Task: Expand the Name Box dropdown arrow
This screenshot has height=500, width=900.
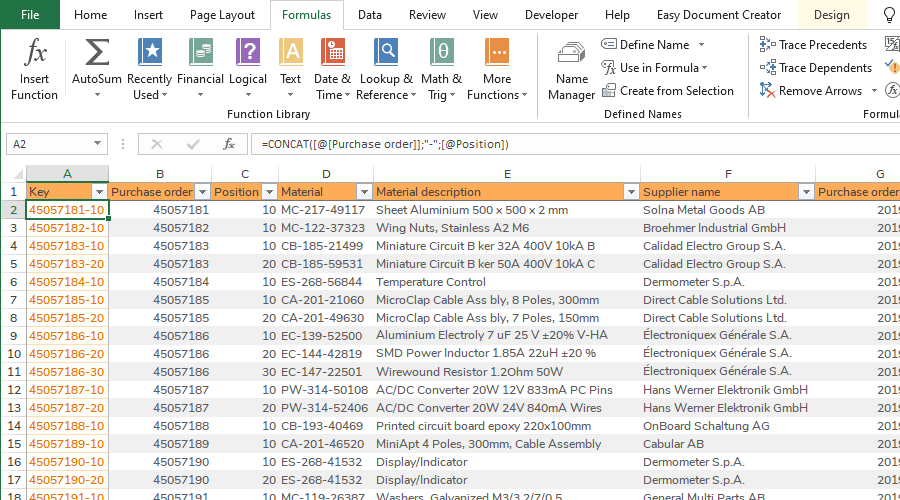Action: pyautogui.click(x=98, y=144)
